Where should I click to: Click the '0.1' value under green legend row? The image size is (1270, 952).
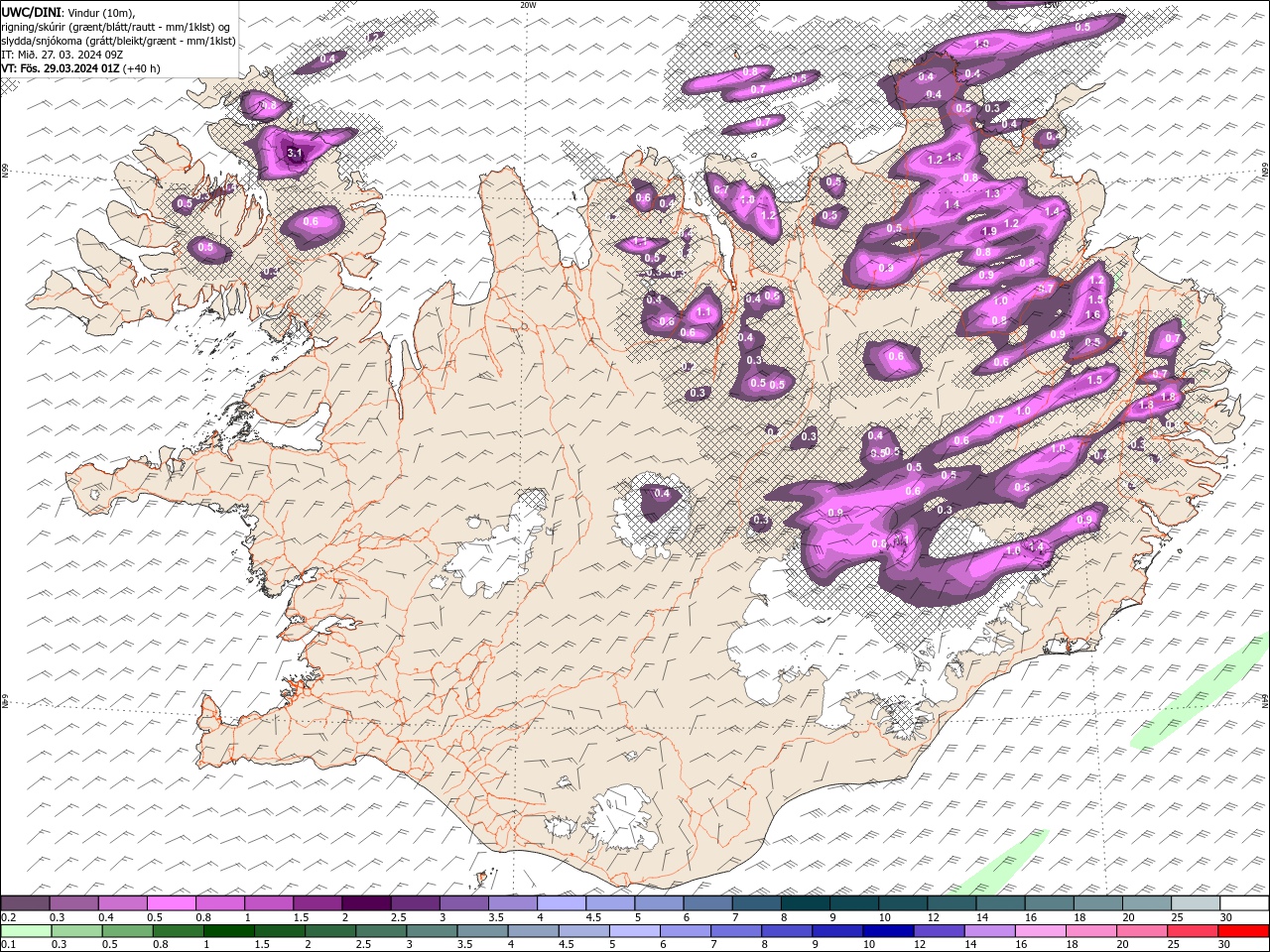tap(8, 945)
